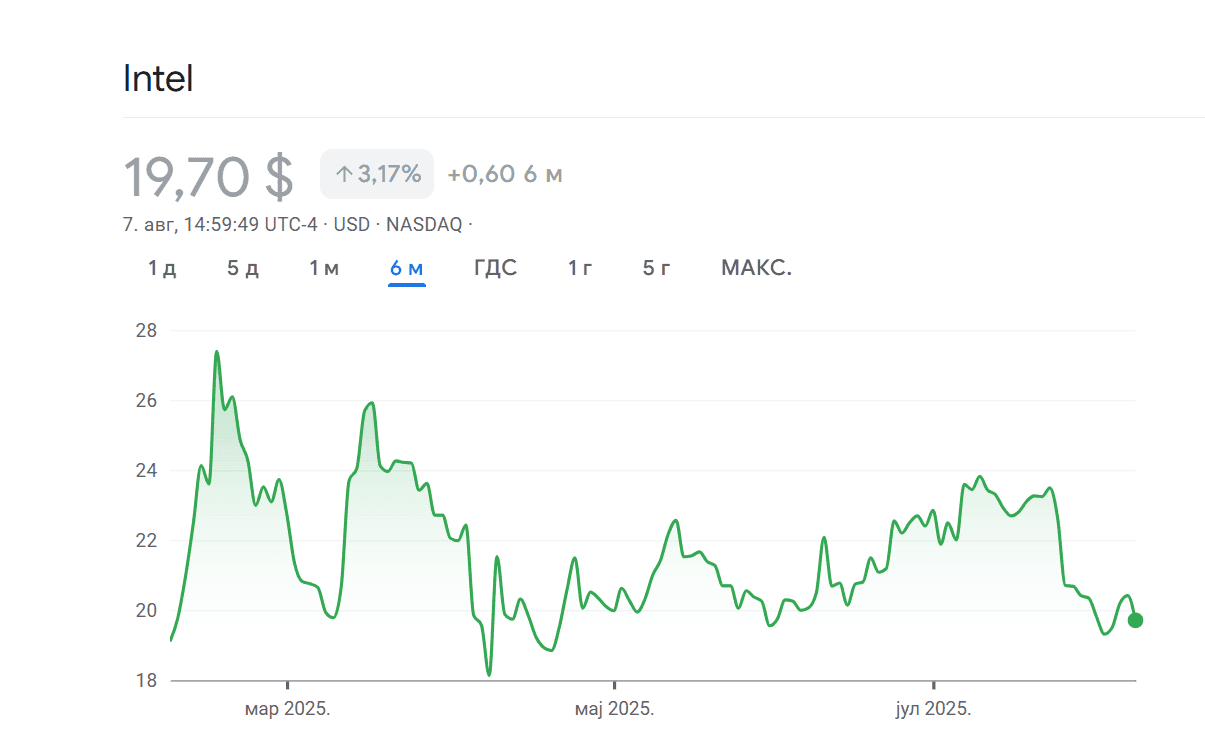Click the 7. авг timestamp disclaimer line
Image resolution: width=1205 pixels, height=733 pixels.
(298, 225)
